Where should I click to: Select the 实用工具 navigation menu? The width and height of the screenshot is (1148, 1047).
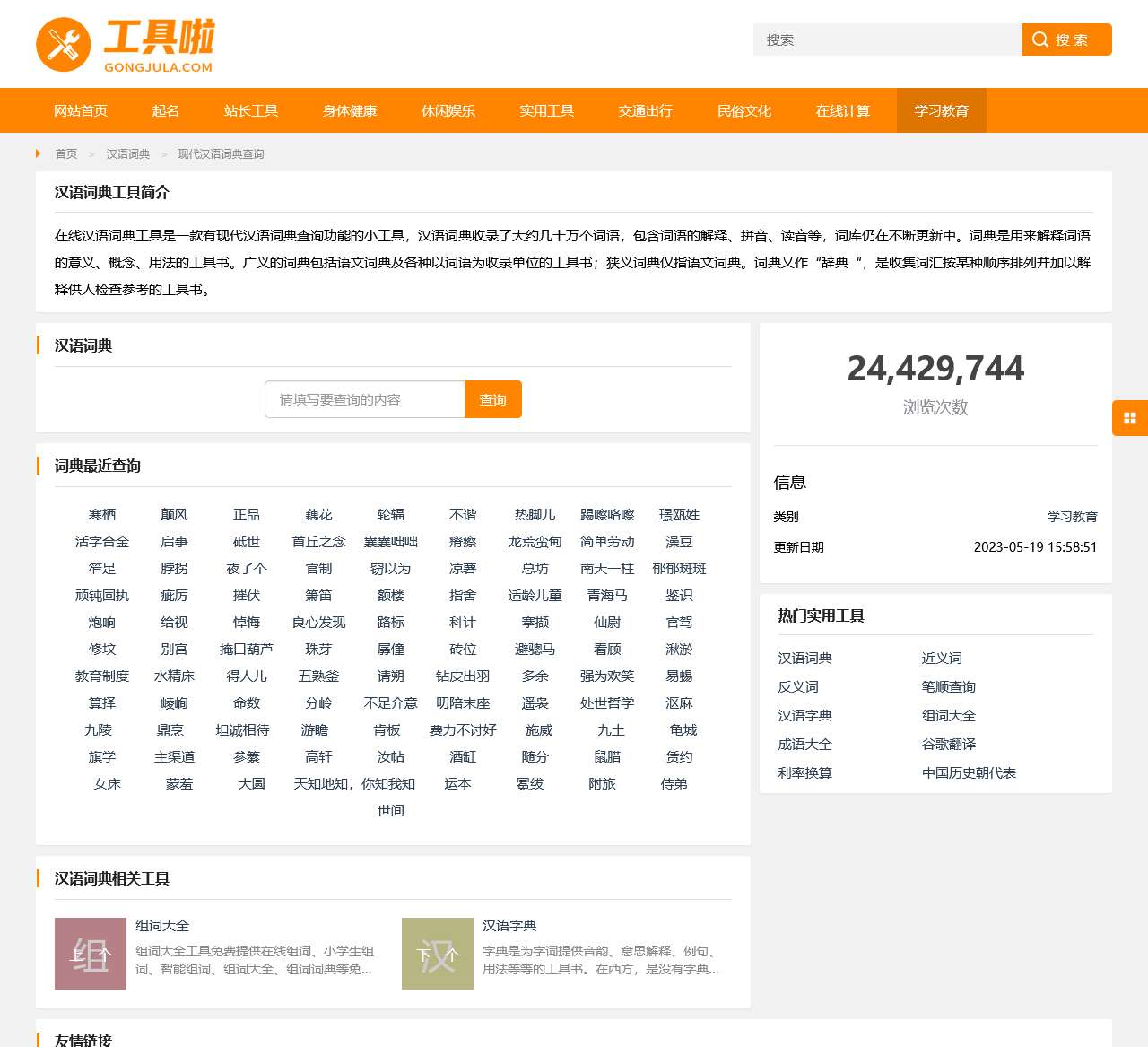click(546, 110)
